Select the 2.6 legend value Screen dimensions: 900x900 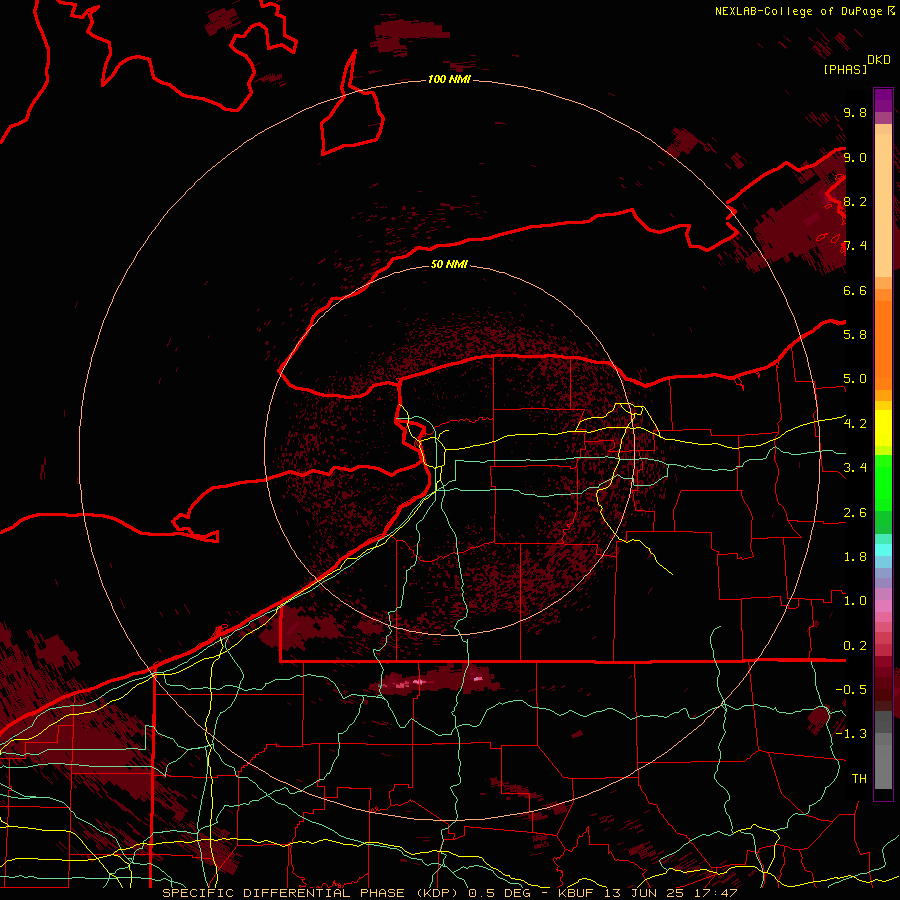[x=855, y=513]
